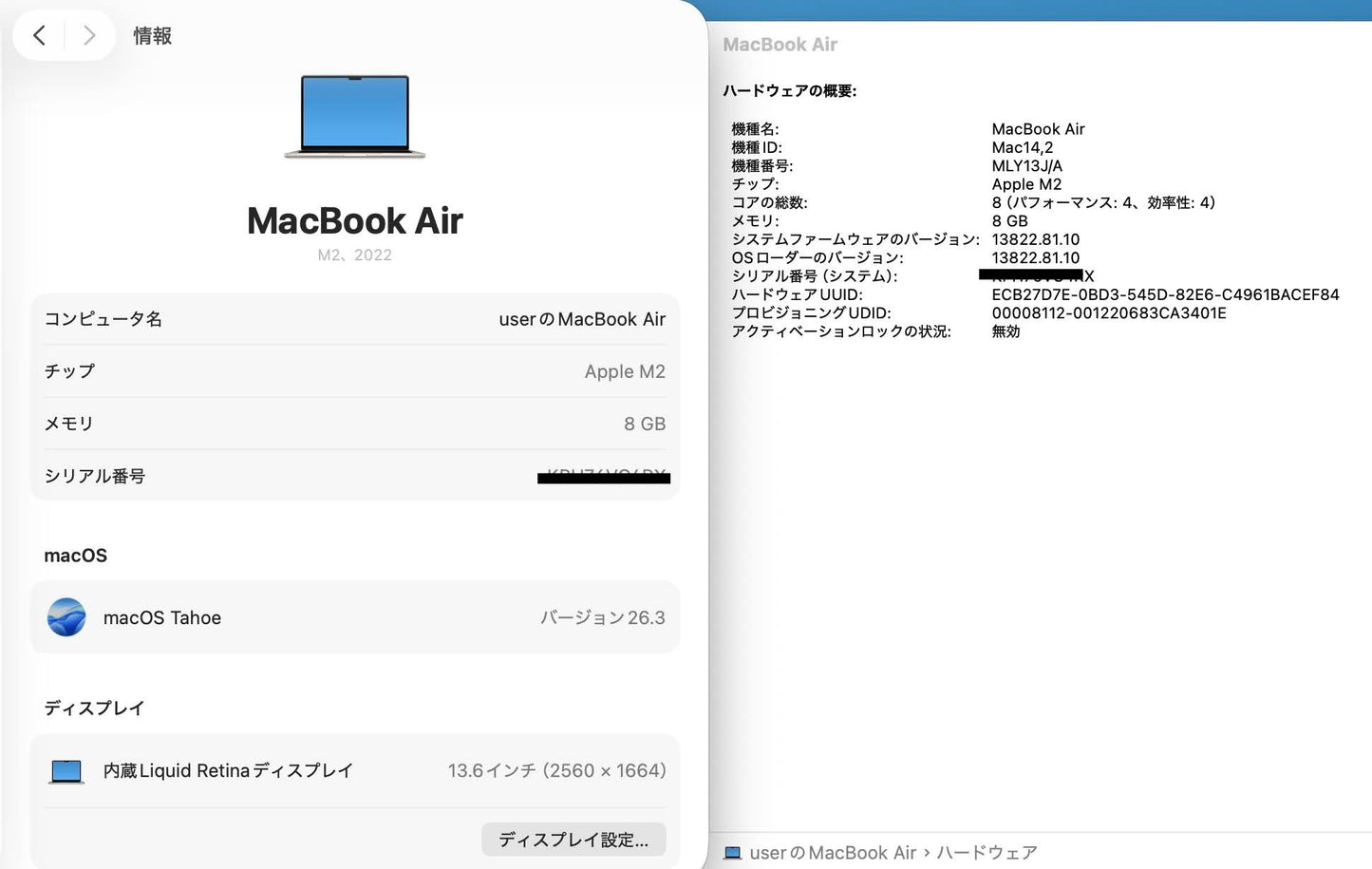
Task: Go back with the left chevron button
Action: (39, 35)
